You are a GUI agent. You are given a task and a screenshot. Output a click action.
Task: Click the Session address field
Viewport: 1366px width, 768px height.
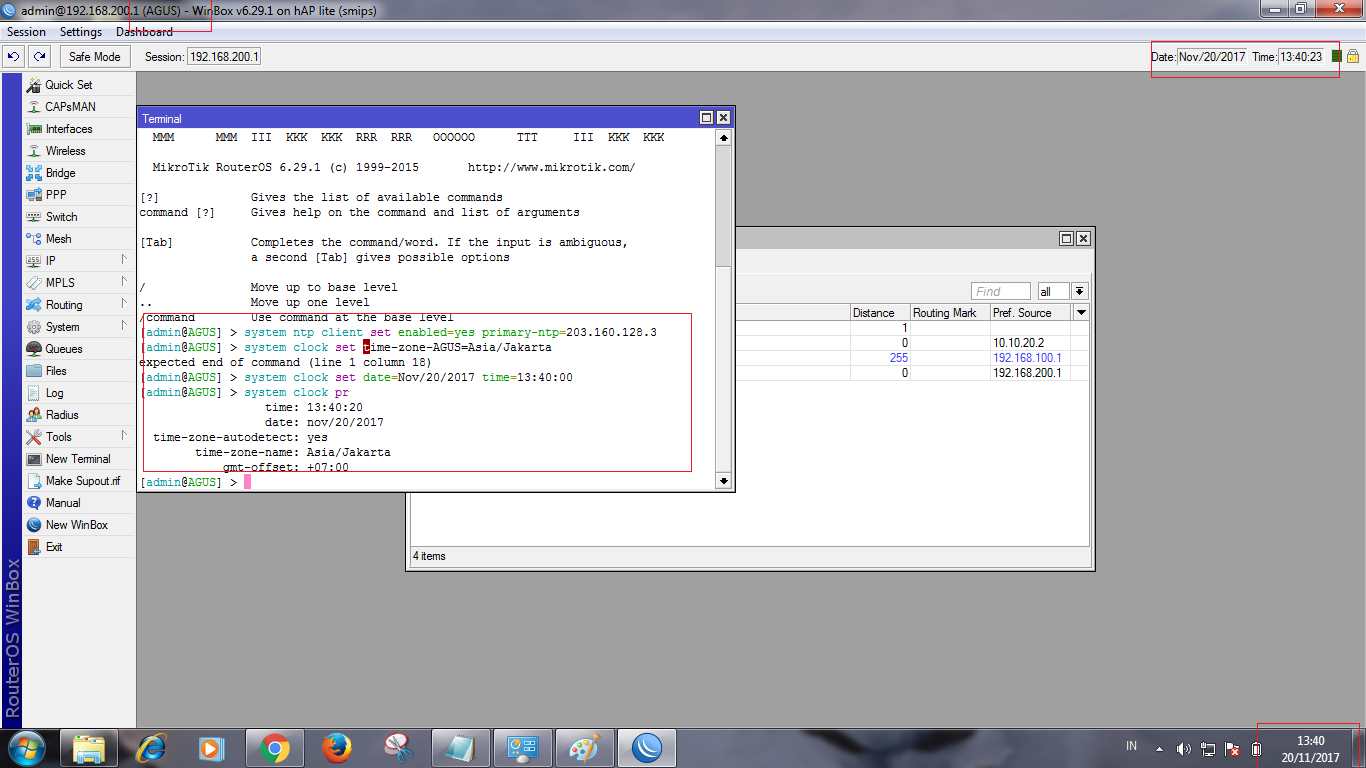[x=224, y=57]
